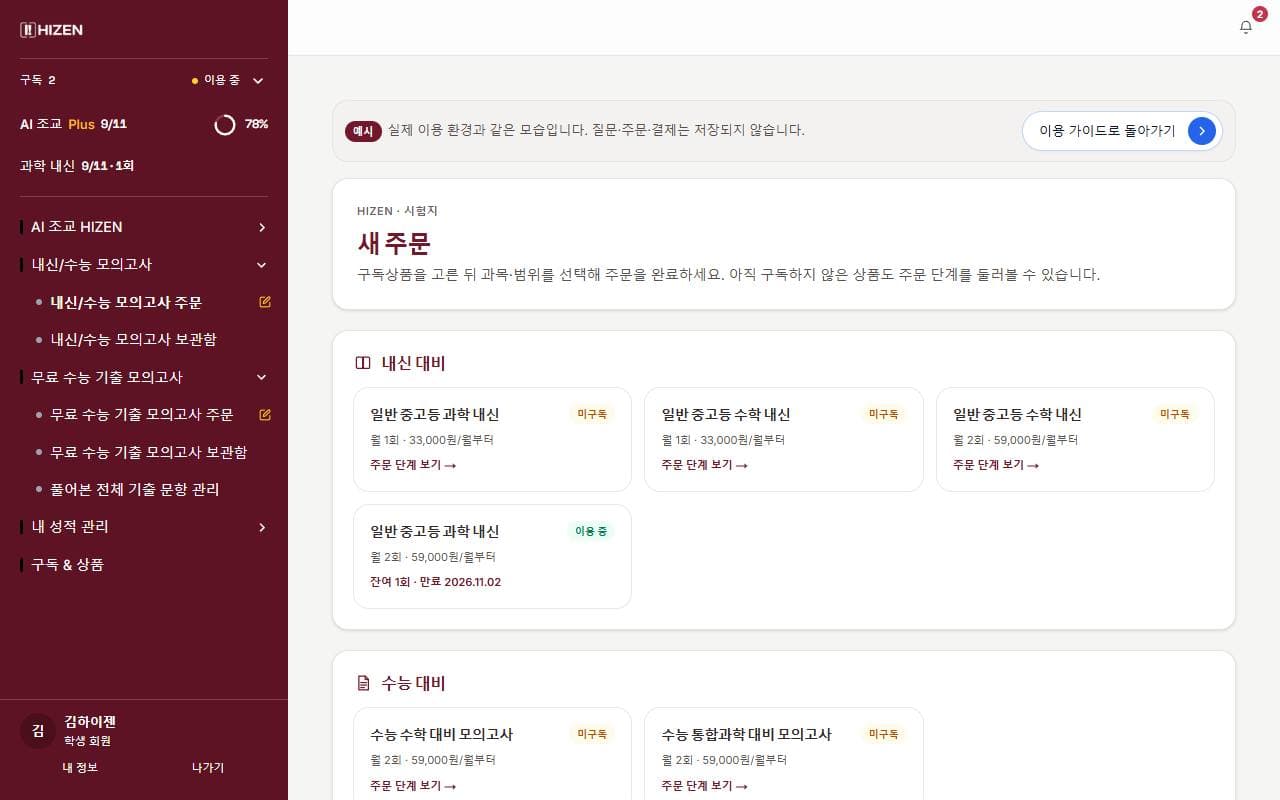Collapse the 내신/수능 모의고사 section chevron
The height and width of the screenshot is (800, 1280).
click(x=262, y=265)
